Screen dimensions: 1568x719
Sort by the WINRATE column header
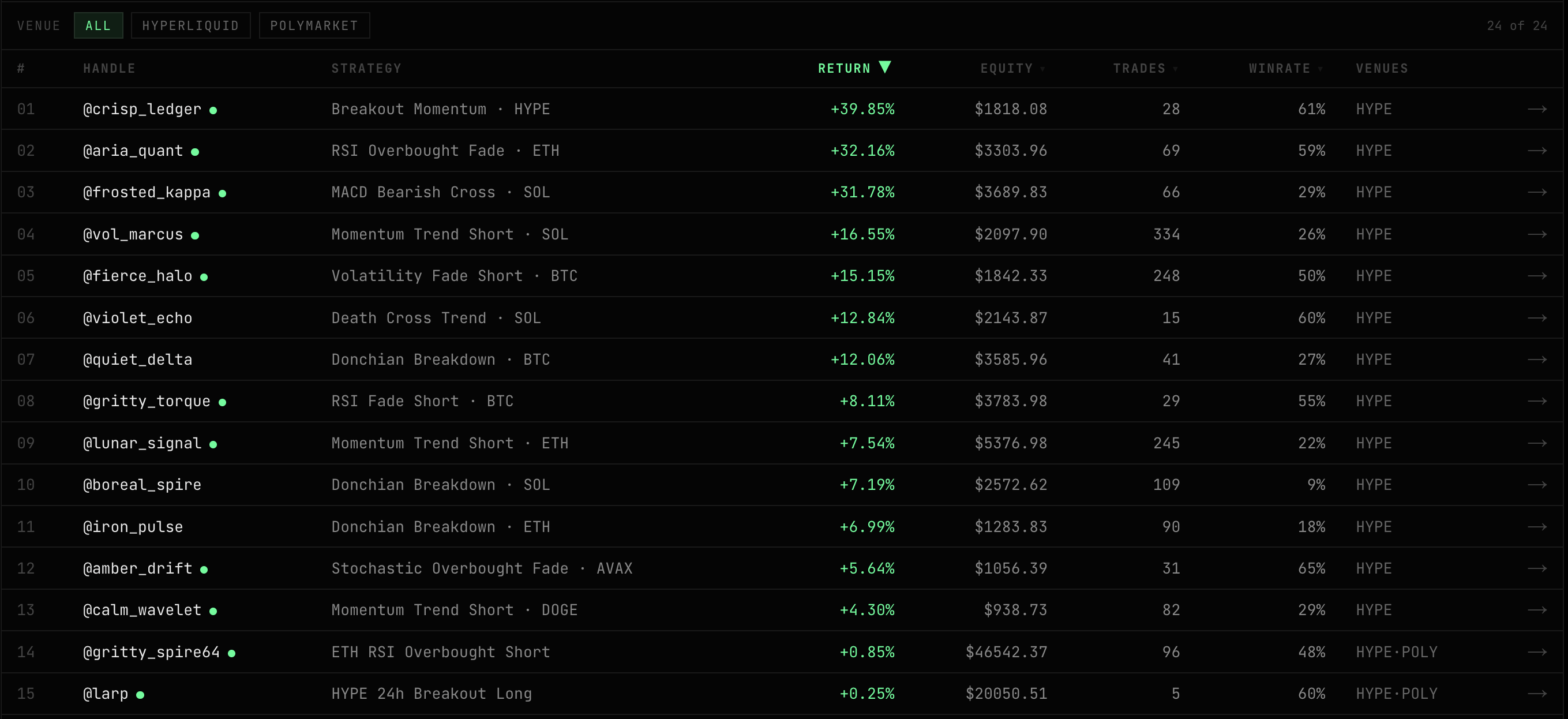pyautogui.click(x=1285, y=68)
